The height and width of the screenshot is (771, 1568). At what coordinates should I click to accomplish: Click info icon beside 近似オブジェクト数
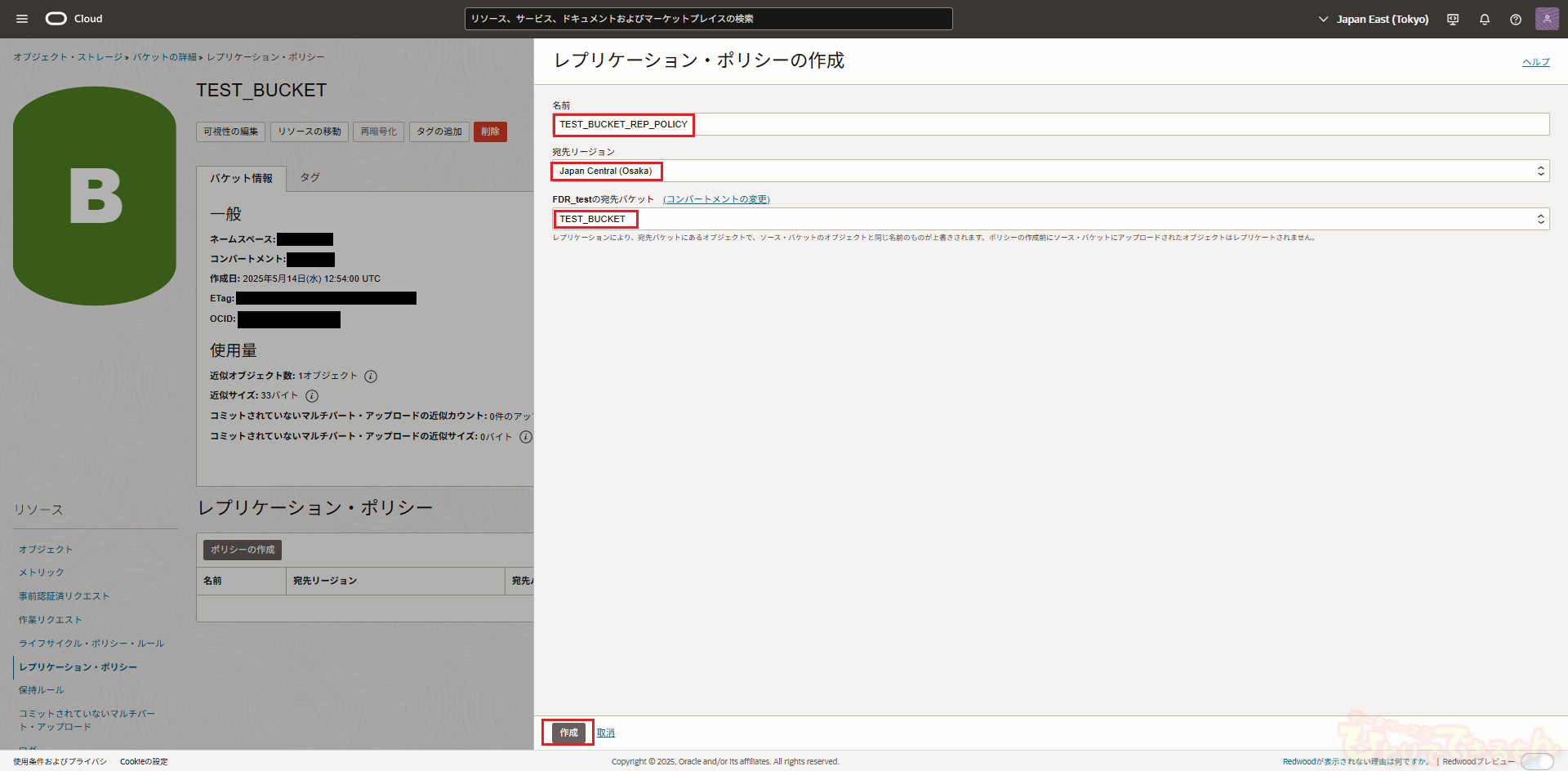coord(371,377)
